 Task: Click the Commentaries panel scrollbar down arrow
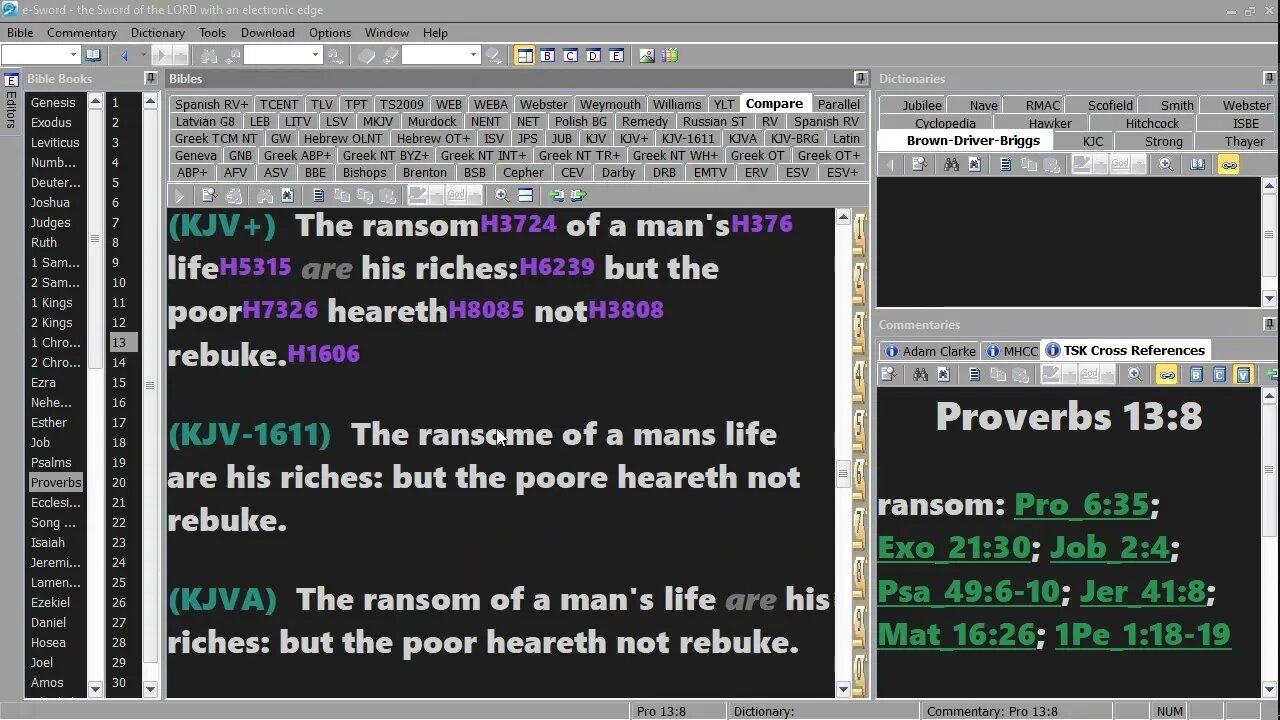coord(1270,688)
